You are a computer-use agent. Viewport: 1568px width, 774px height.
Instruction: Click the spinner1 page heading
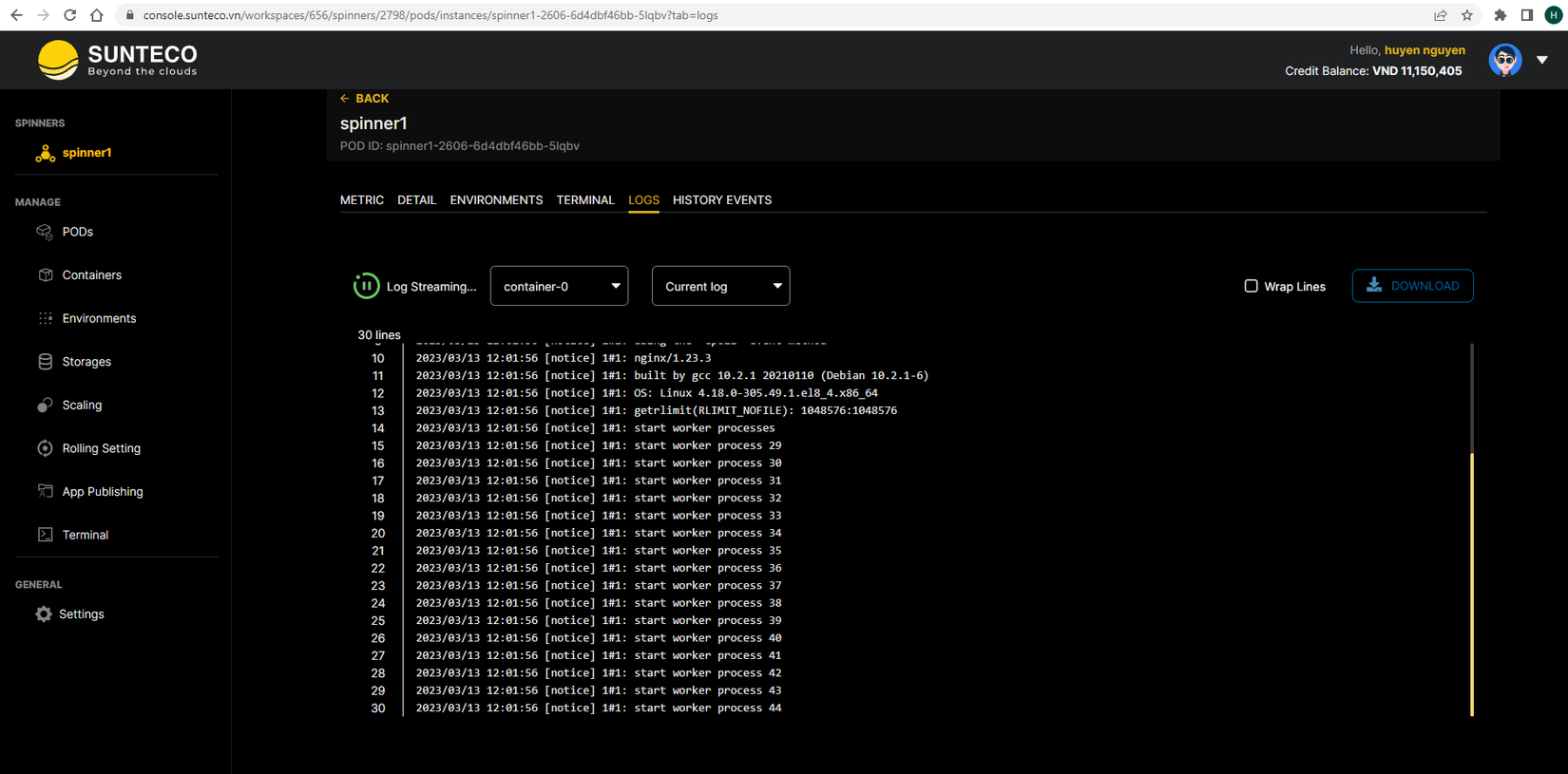373,123
